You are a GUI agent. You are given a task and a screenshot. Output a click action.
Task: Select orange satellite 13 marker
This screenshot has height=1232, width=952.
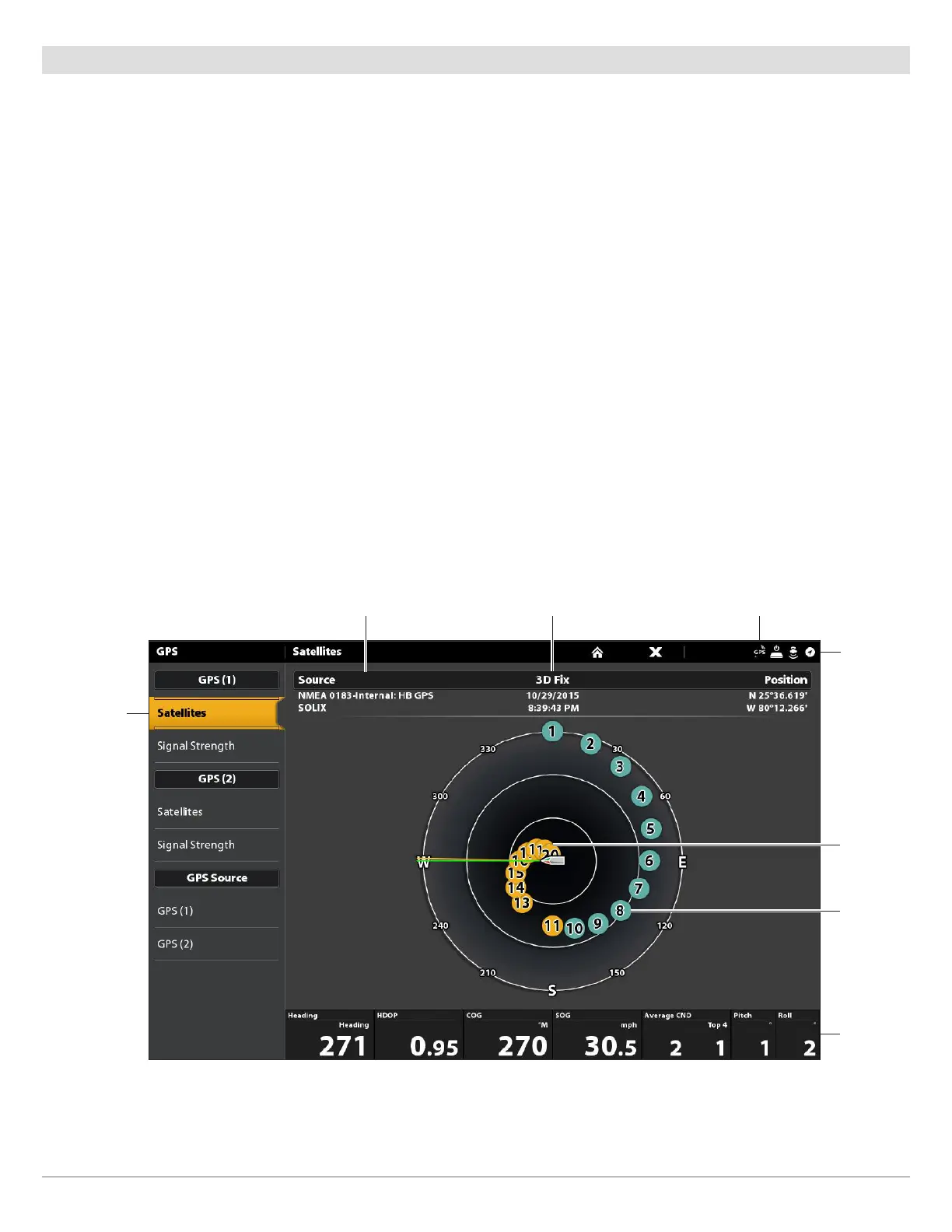(522, 903)
